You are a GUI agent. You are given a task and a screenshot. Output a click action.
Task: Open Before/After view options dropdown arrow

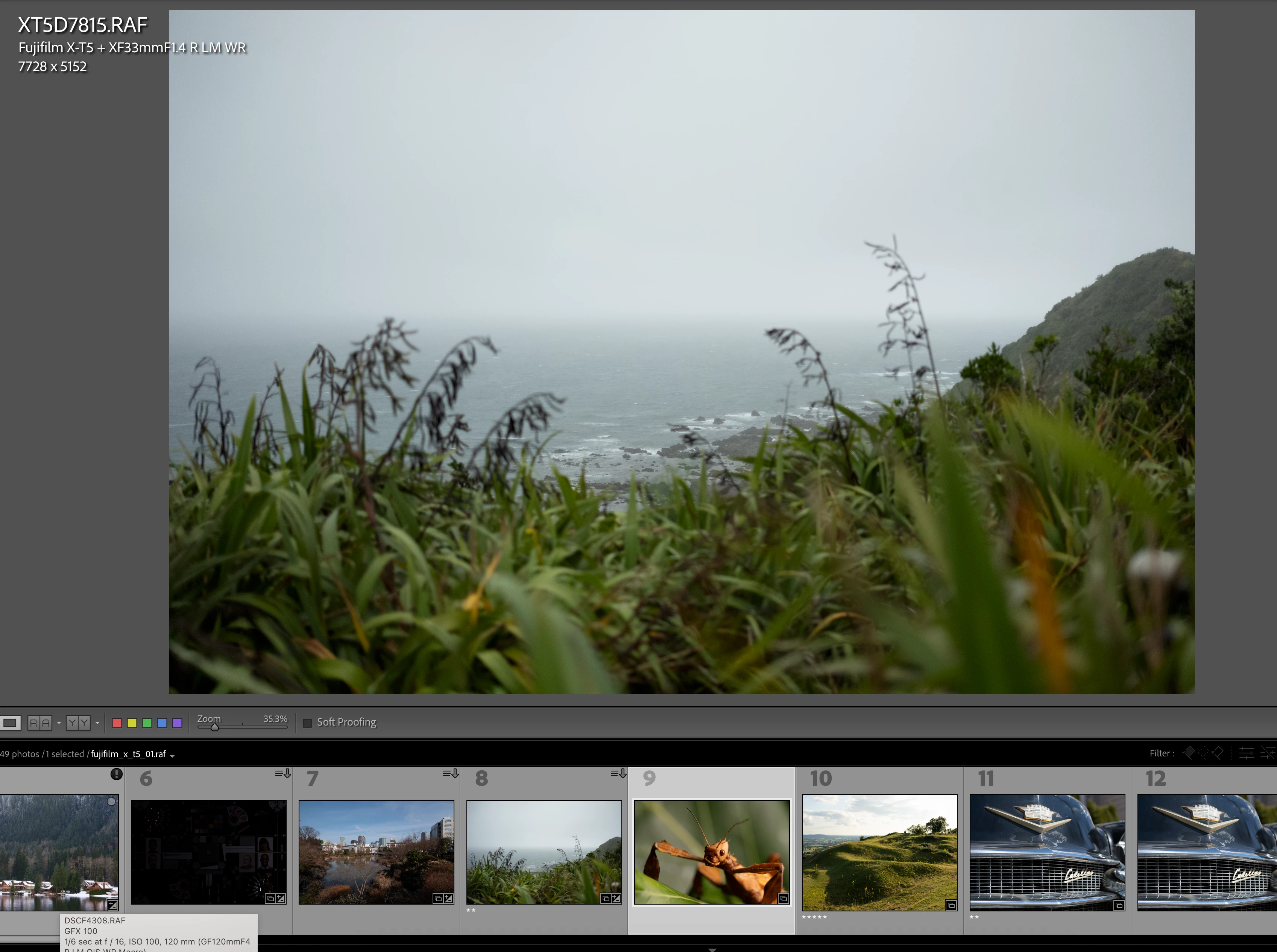coord(97,723)
